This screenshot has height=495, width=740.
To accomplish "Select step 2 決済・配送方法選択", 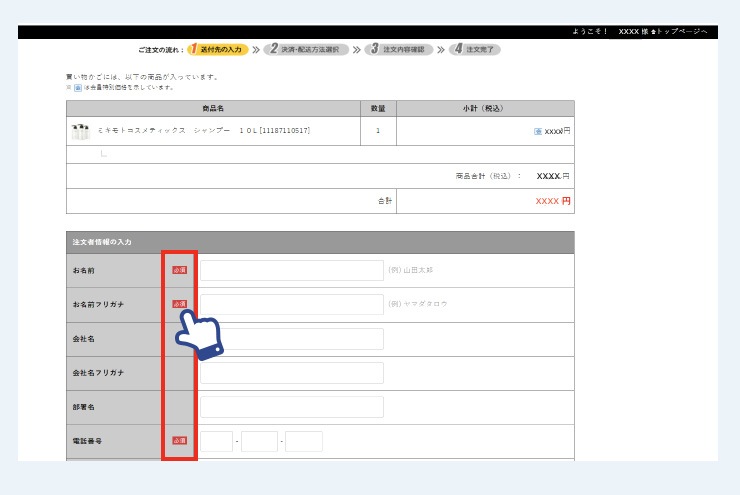I will click(306, 49).
